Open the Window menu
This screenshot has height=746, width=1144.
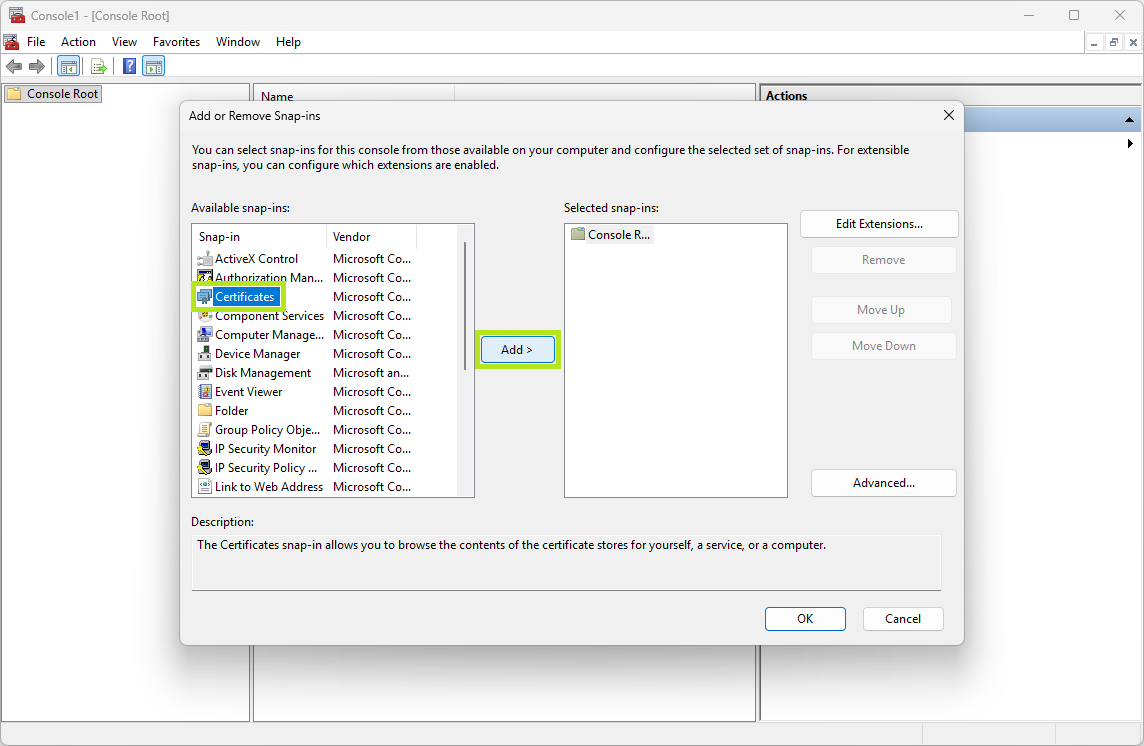(x=238, y=42)
